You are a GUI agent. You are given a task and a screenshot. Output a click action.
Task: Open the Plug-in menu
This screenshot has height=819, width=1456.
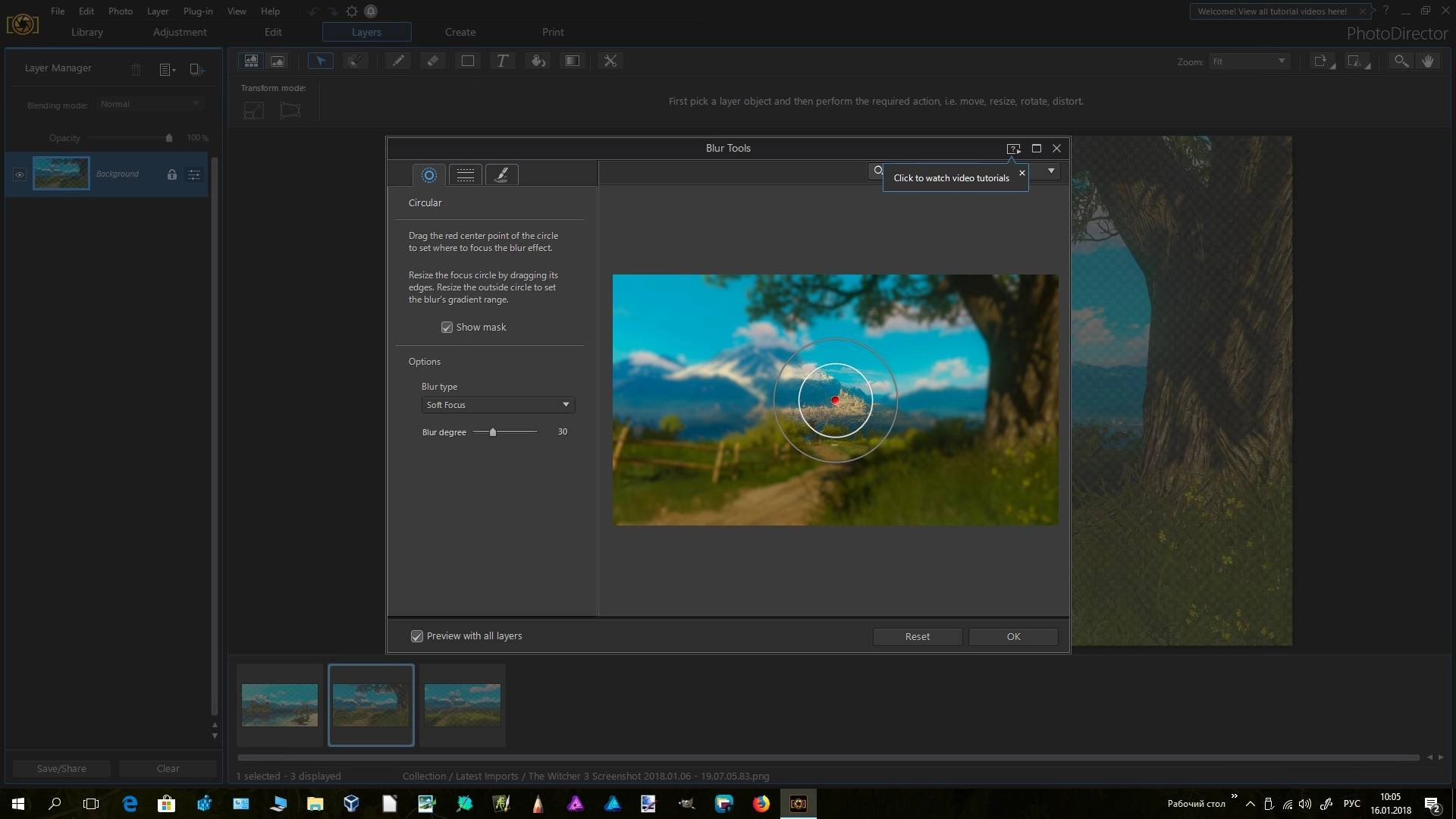[x=198, y=11]
